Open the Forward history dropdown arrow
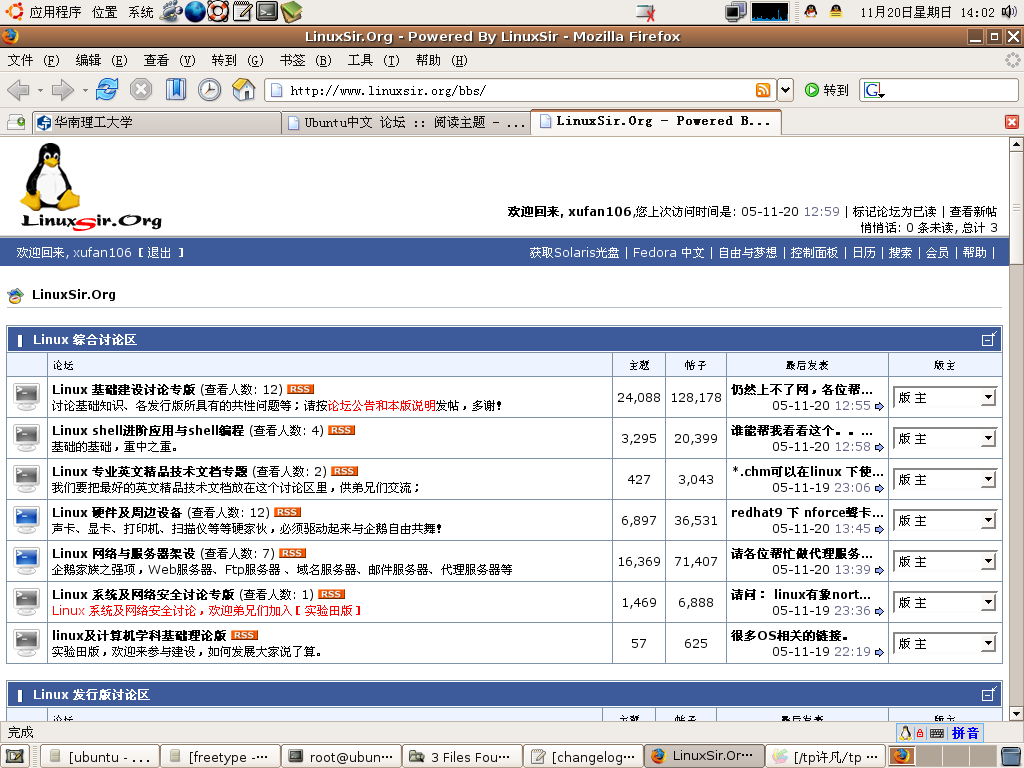 click(x=85, y=90)
